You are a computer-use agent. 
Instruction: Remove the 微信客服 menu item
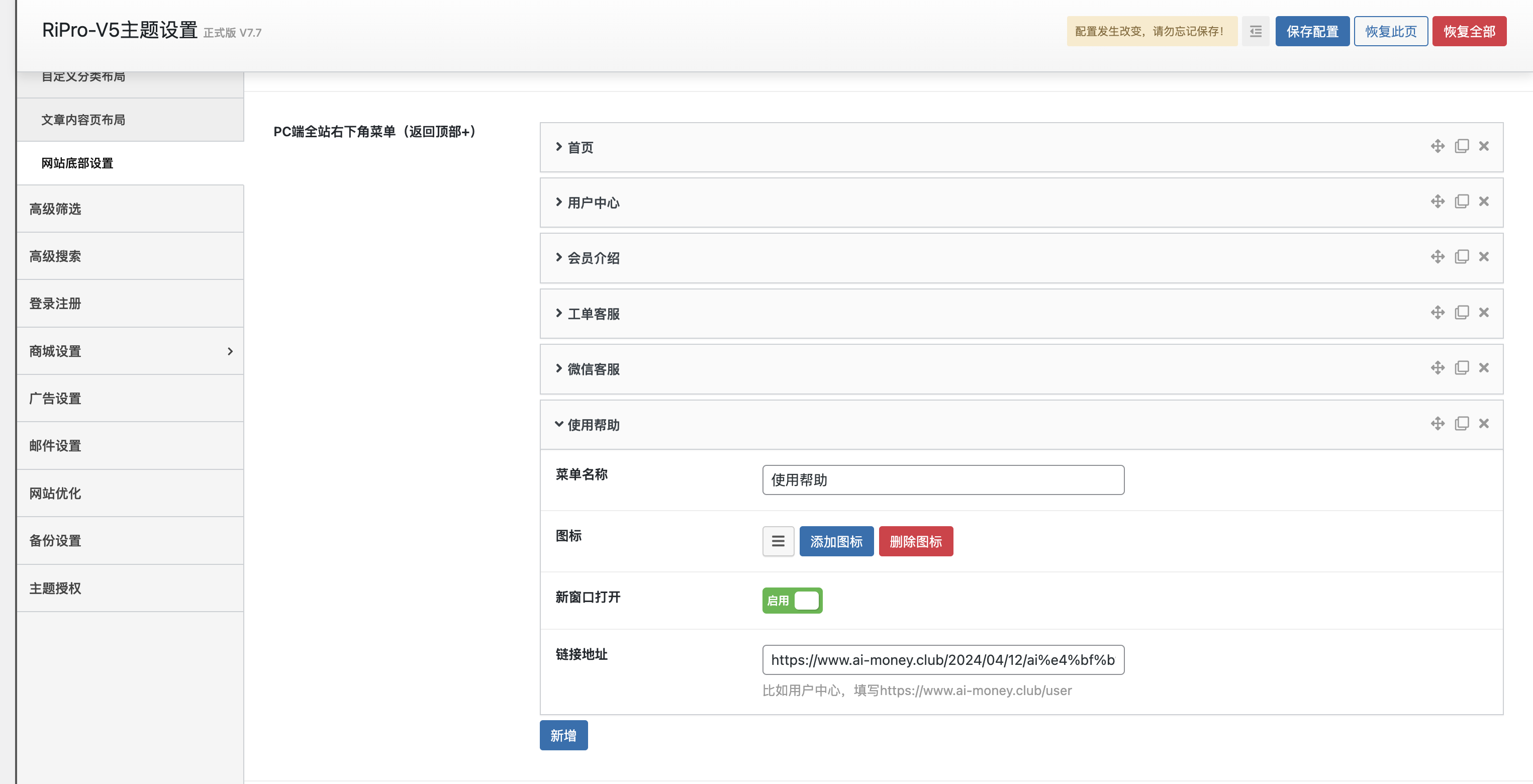click(1484, 368)
